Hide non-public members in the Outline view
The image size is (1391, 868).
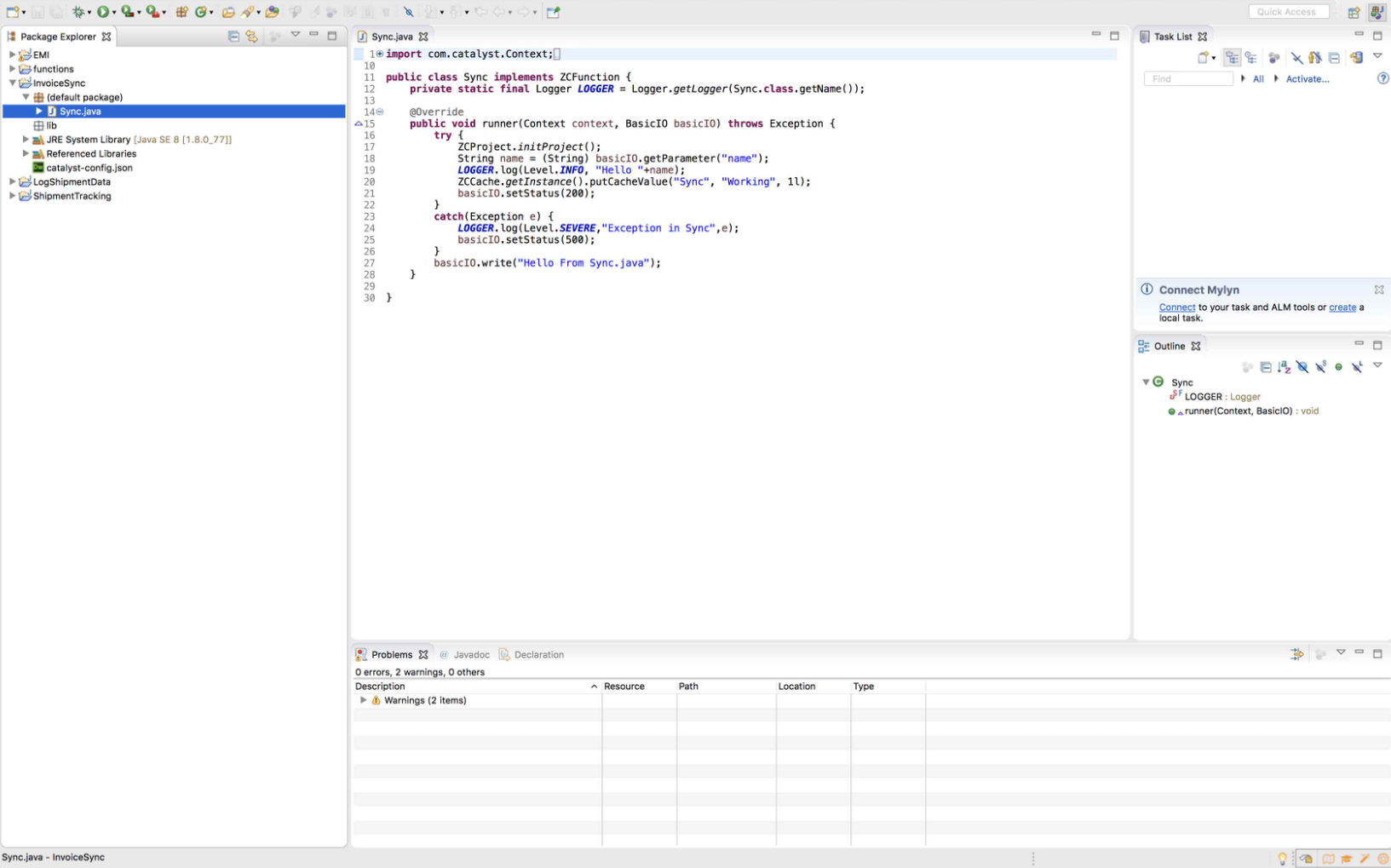click(1339, 366)
